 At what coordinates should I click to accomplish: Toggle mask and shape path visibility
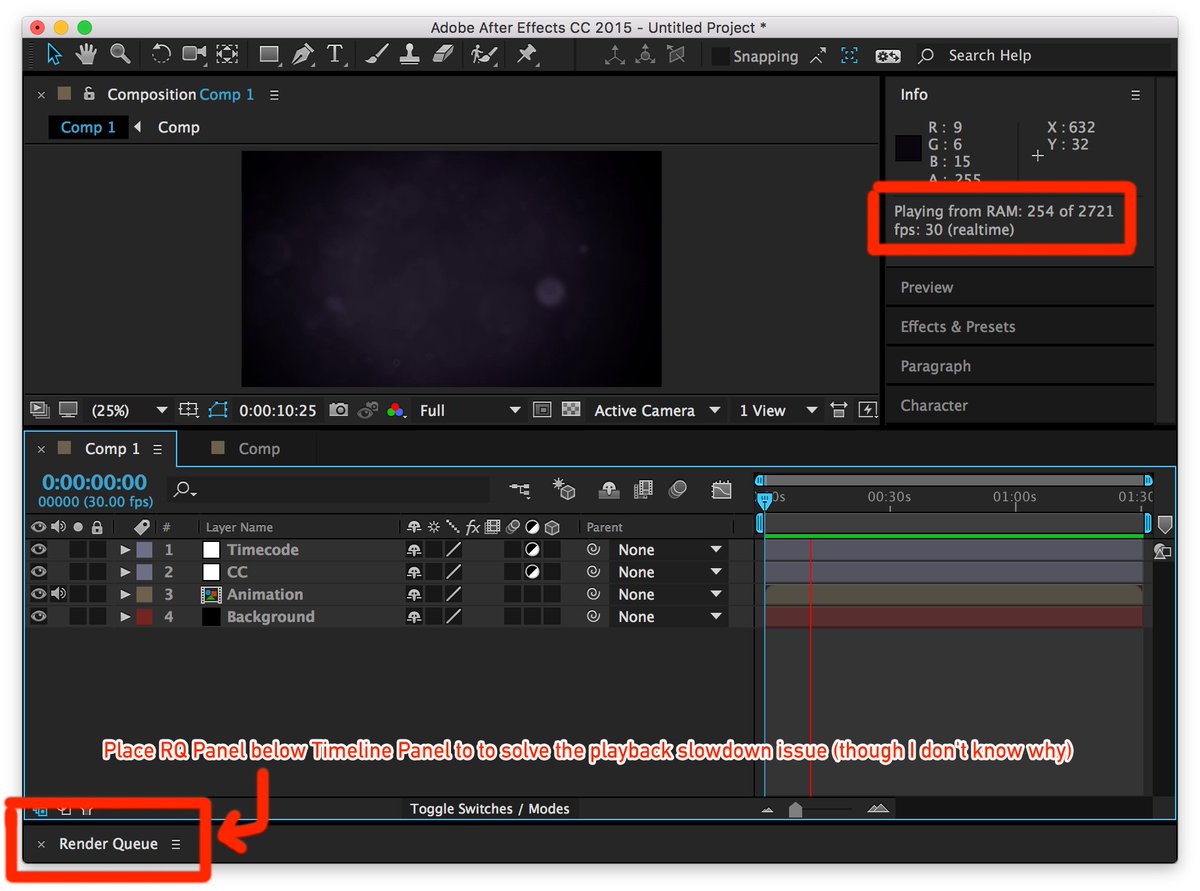[218, 410]
